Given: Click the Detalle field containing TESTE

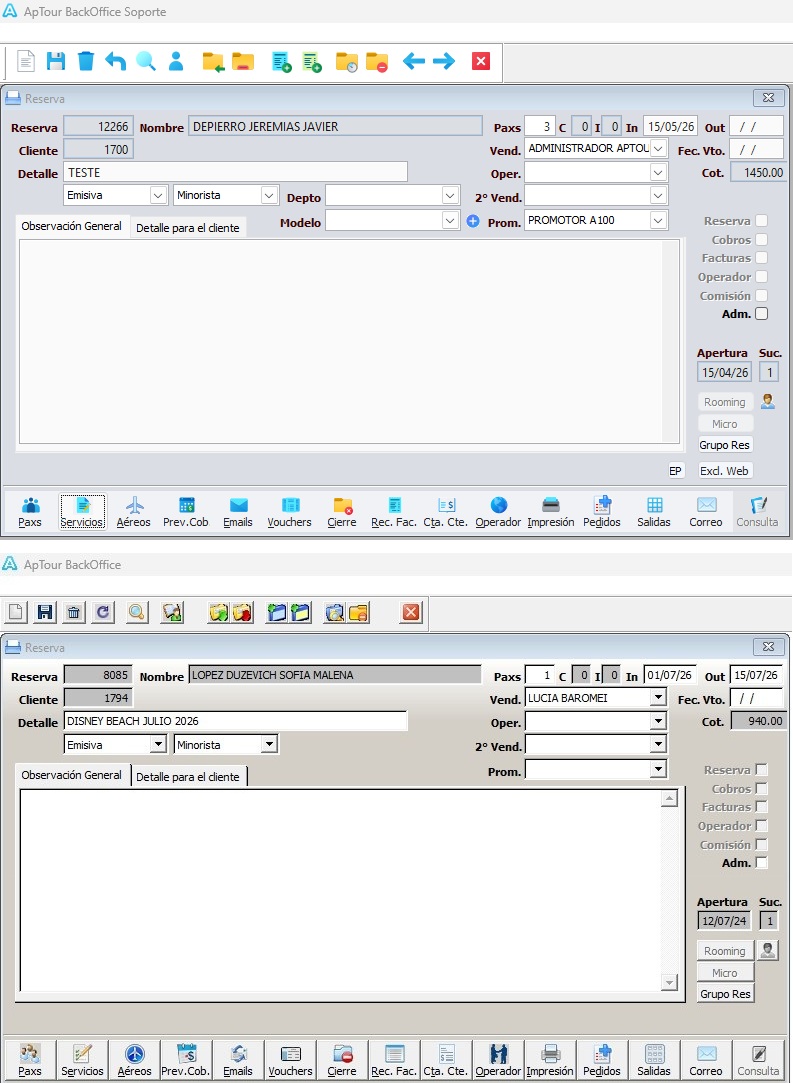Looking at the screenshot, I should coord(235,173).
